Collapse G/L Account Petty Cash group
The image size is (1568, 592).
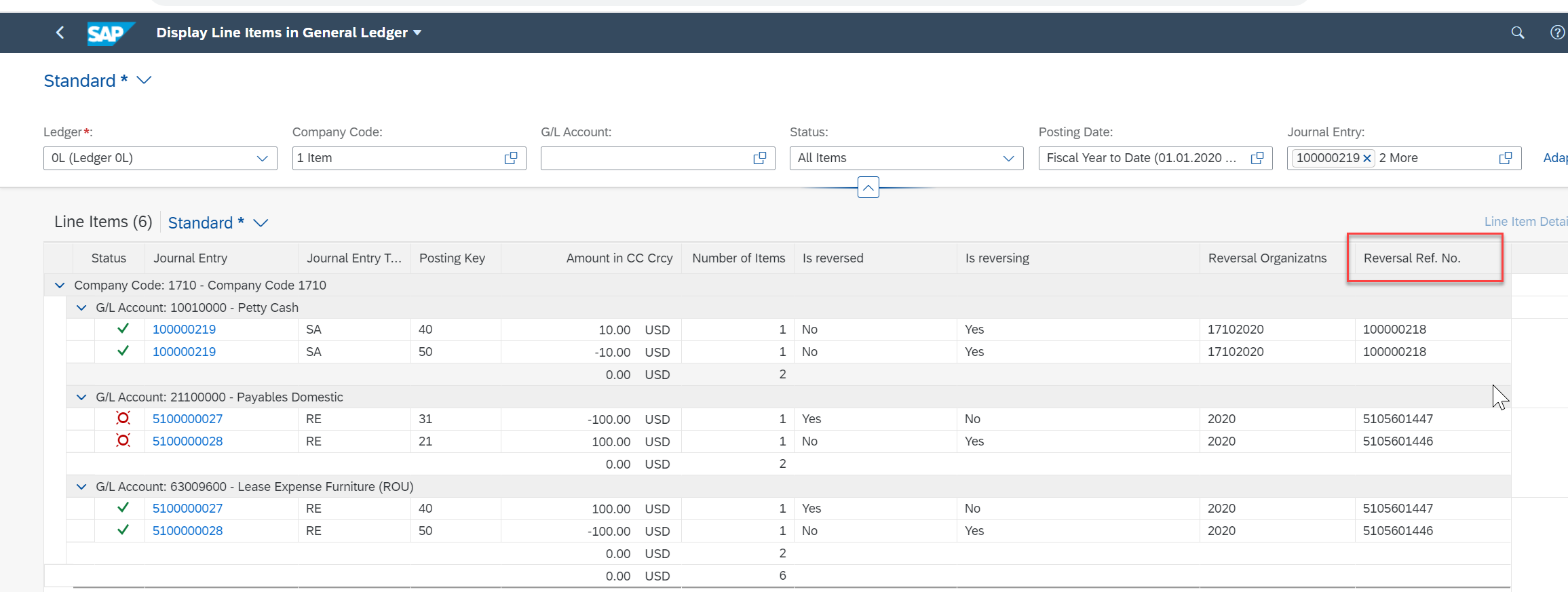pos(81,308)
